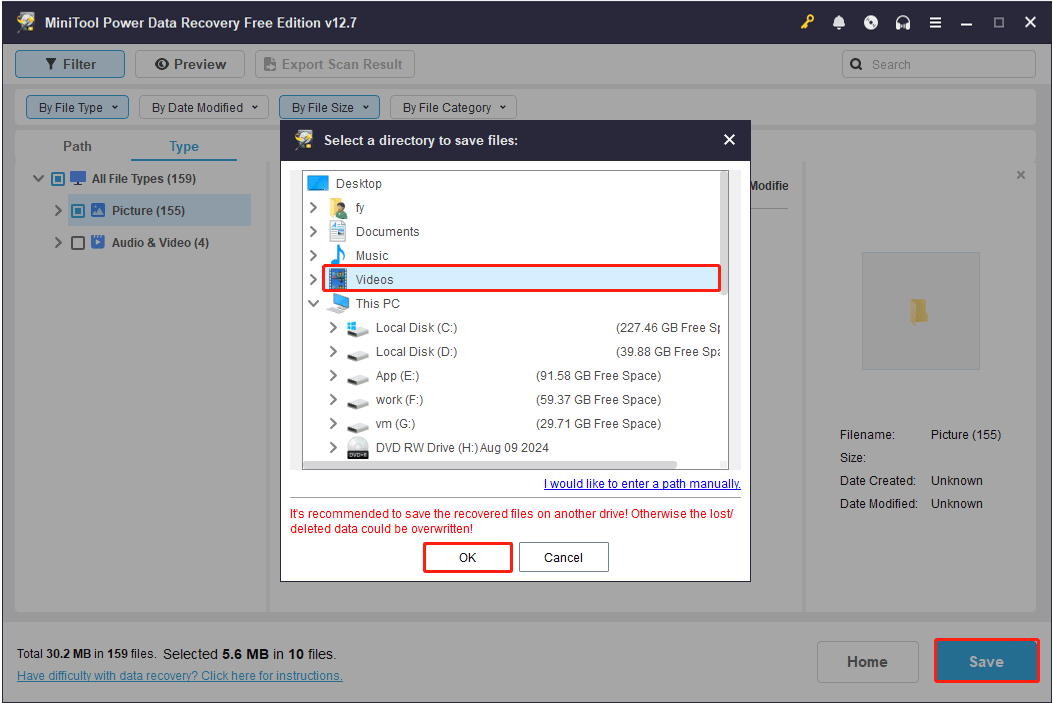Click OK to confirm the Videos folder
This screenshot has height=703, width=1054.
[467, 557]
